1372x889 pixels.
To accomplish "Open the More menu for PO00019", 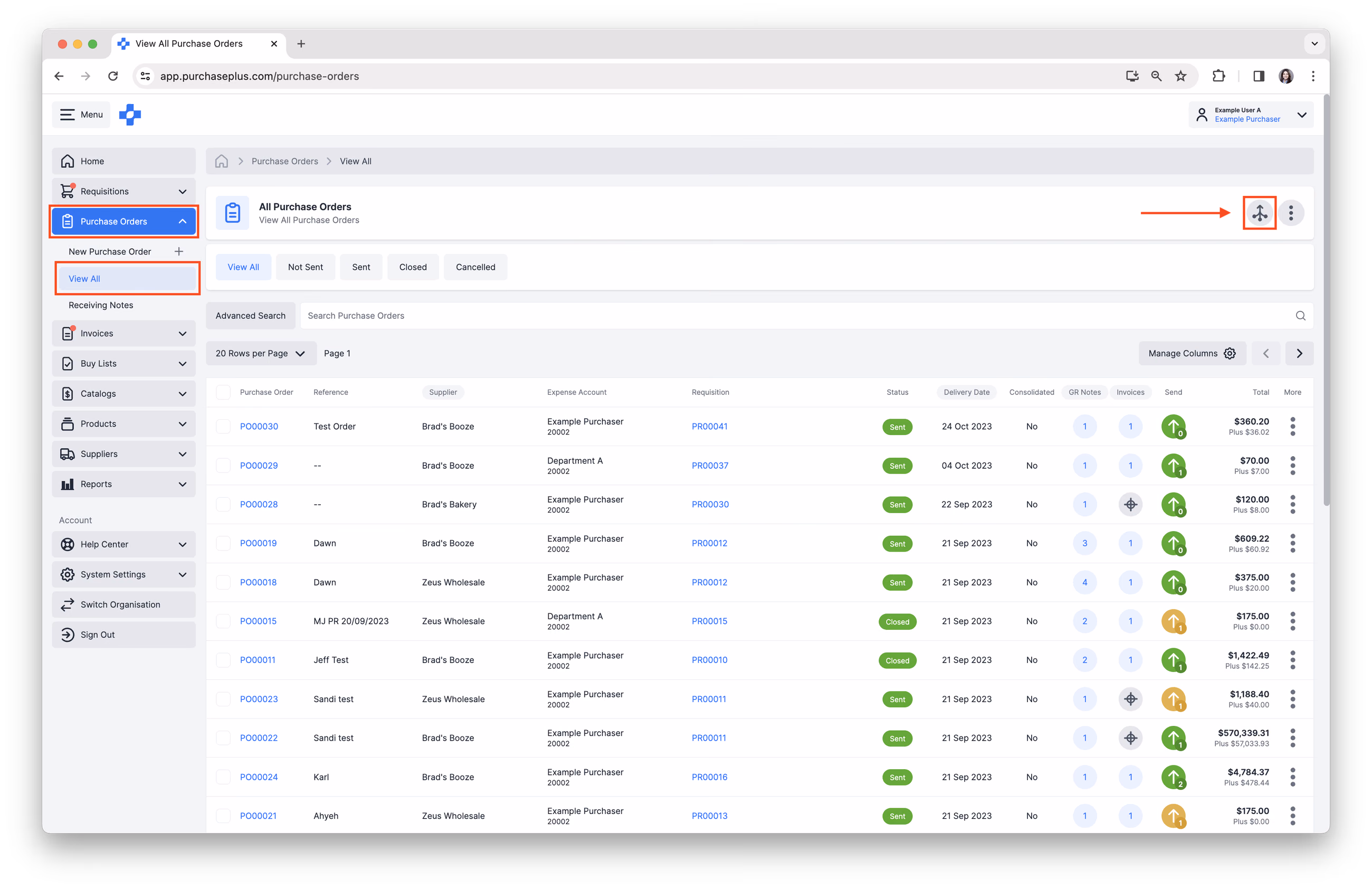I will pyautogui.click(x=1292, y=543).
